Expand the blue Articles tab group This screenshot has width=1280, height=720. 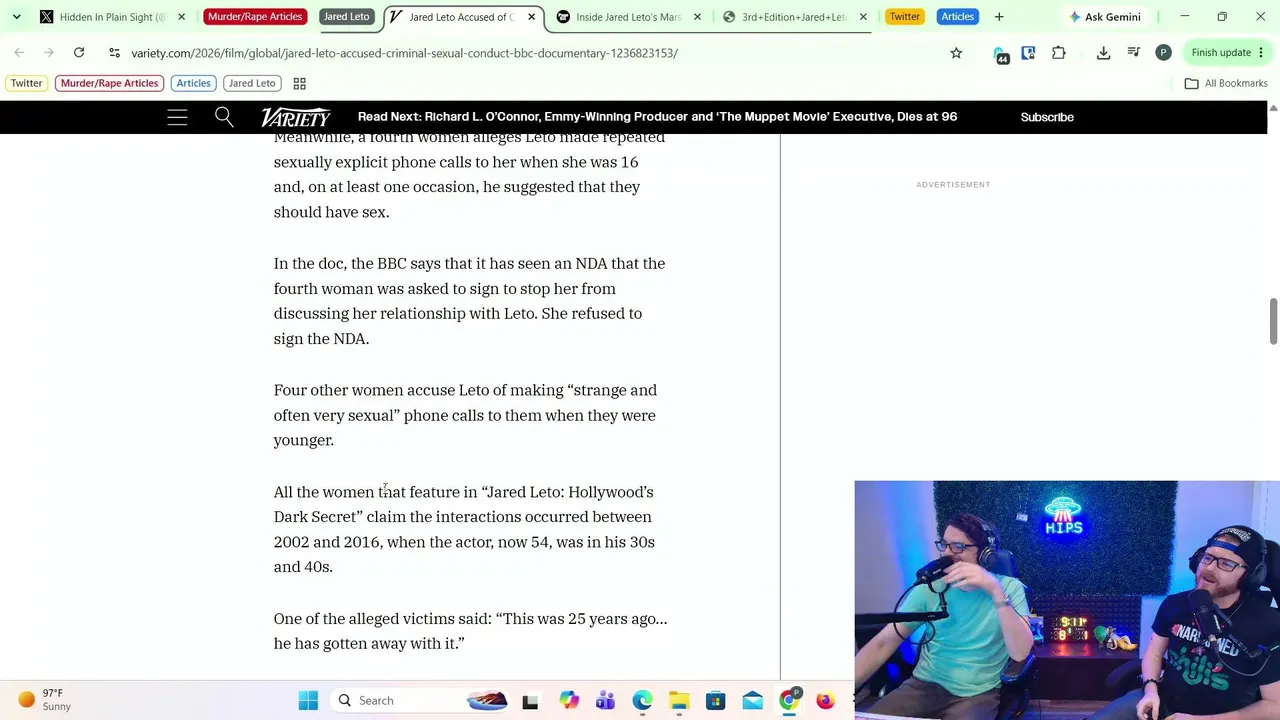[x=957, y=17]
